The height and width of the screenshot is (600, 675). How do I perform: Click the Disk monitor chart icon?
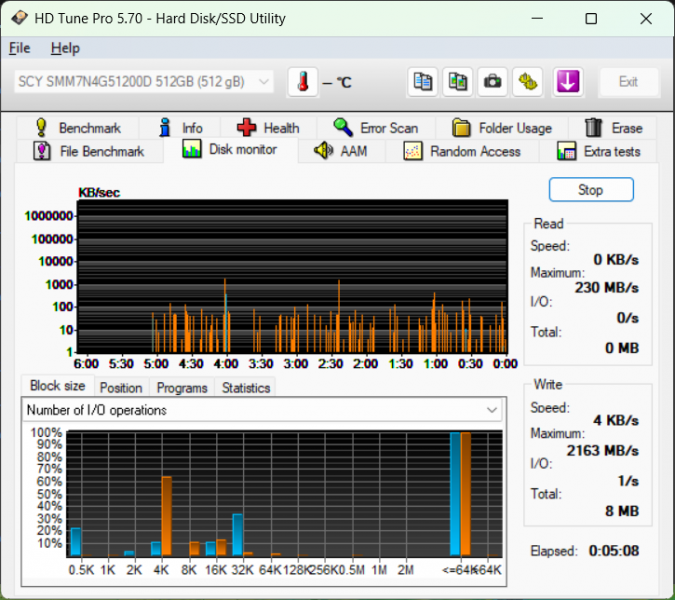coord(192,149)
